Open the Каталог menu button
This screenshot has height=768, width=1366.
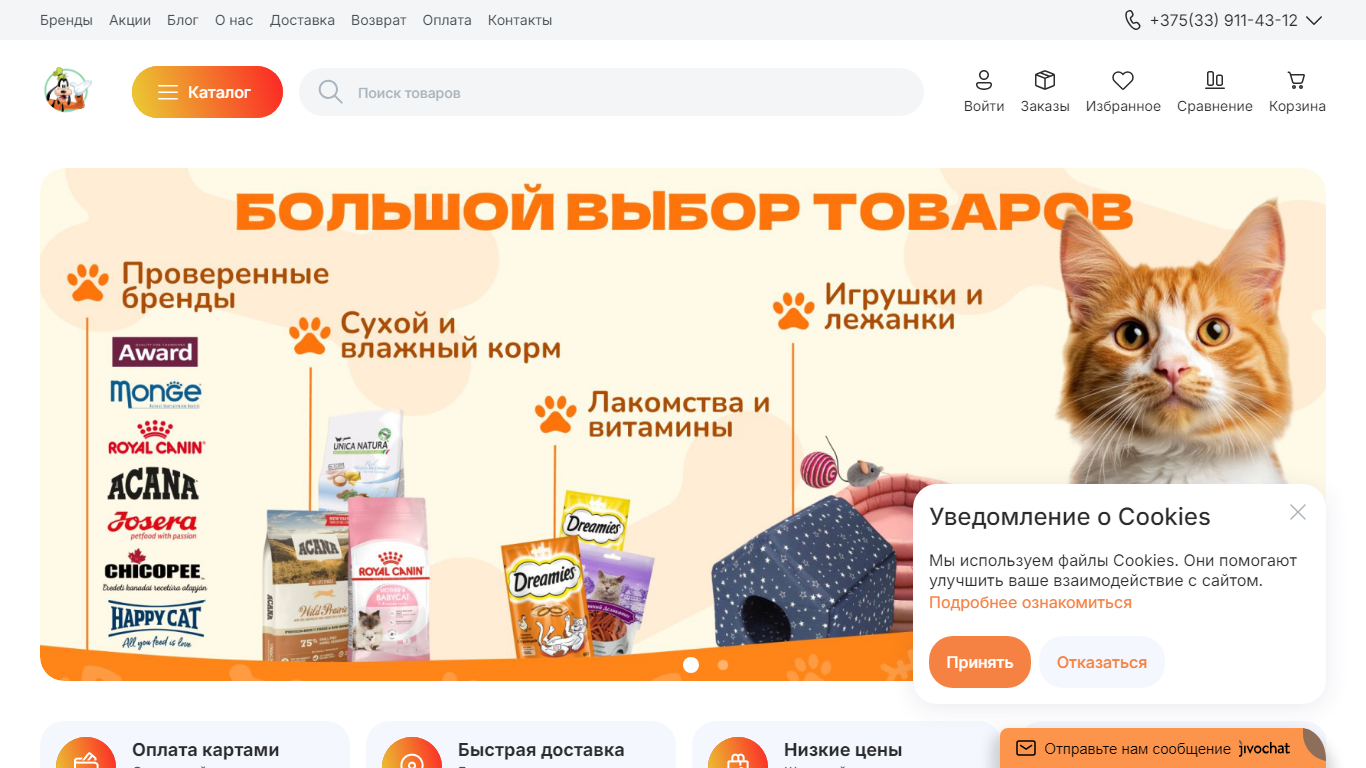click(x=207, y=92)
